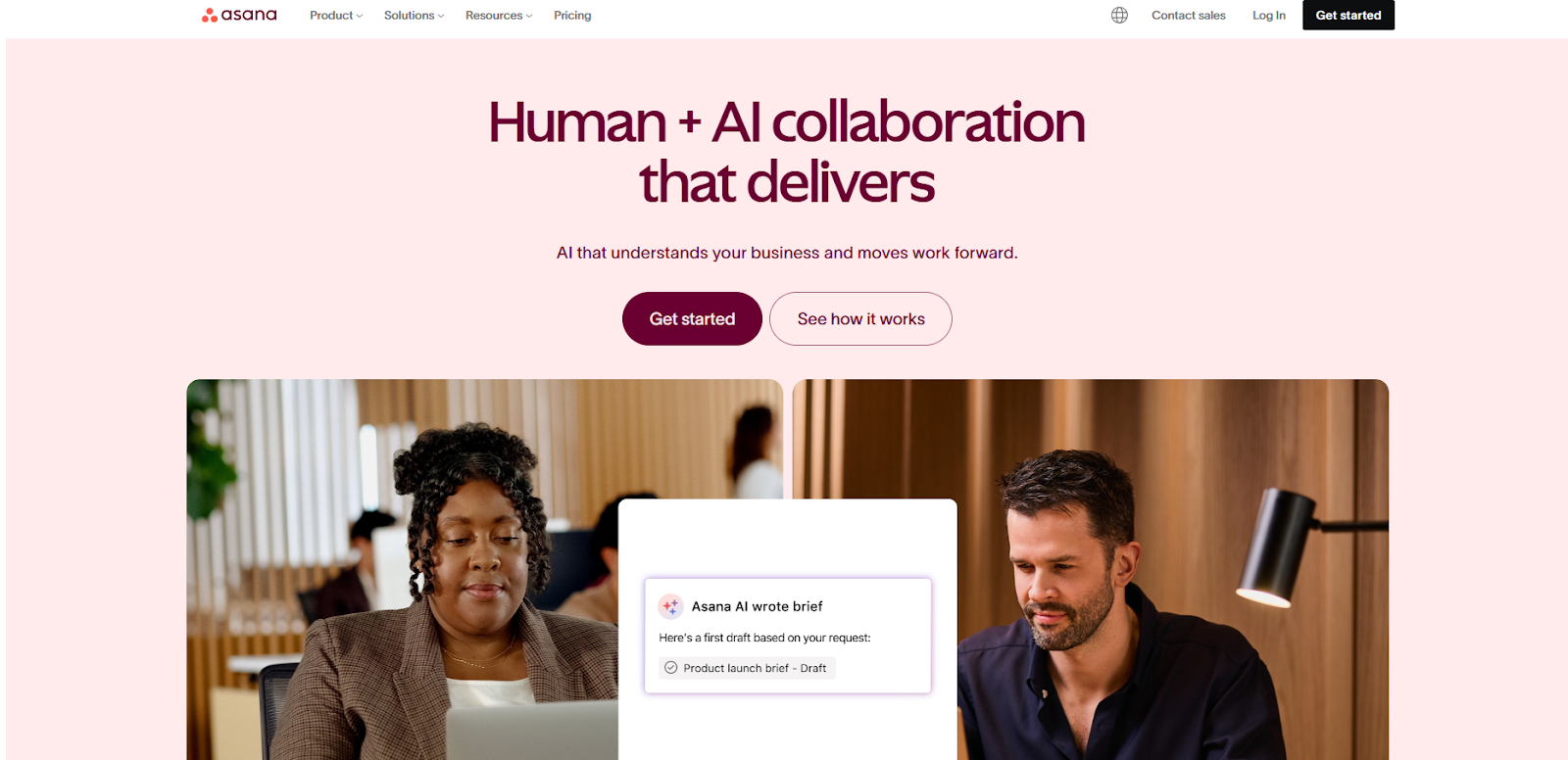Go to the Pricing page
Screen dimensions: 1568x760
(x=572, y=16)
